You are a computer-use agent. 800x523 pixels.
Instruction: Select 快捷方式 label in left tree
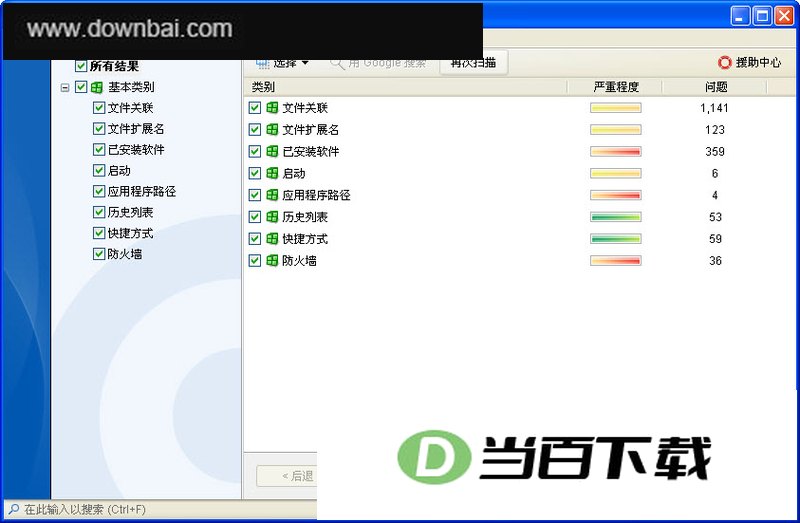(130, 233)
